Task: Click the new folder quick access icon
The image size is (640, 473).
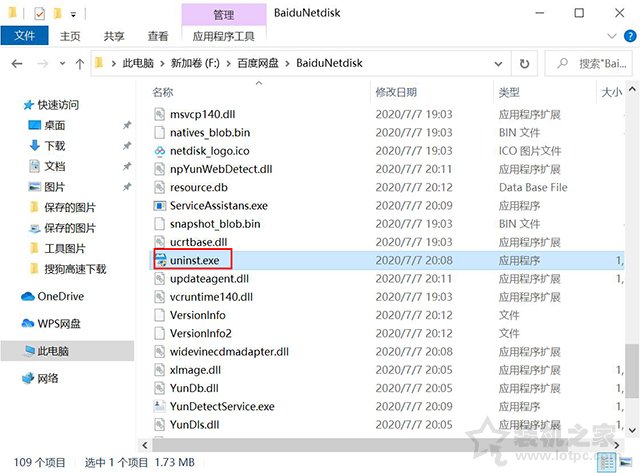Action: [x=58, y=14]
